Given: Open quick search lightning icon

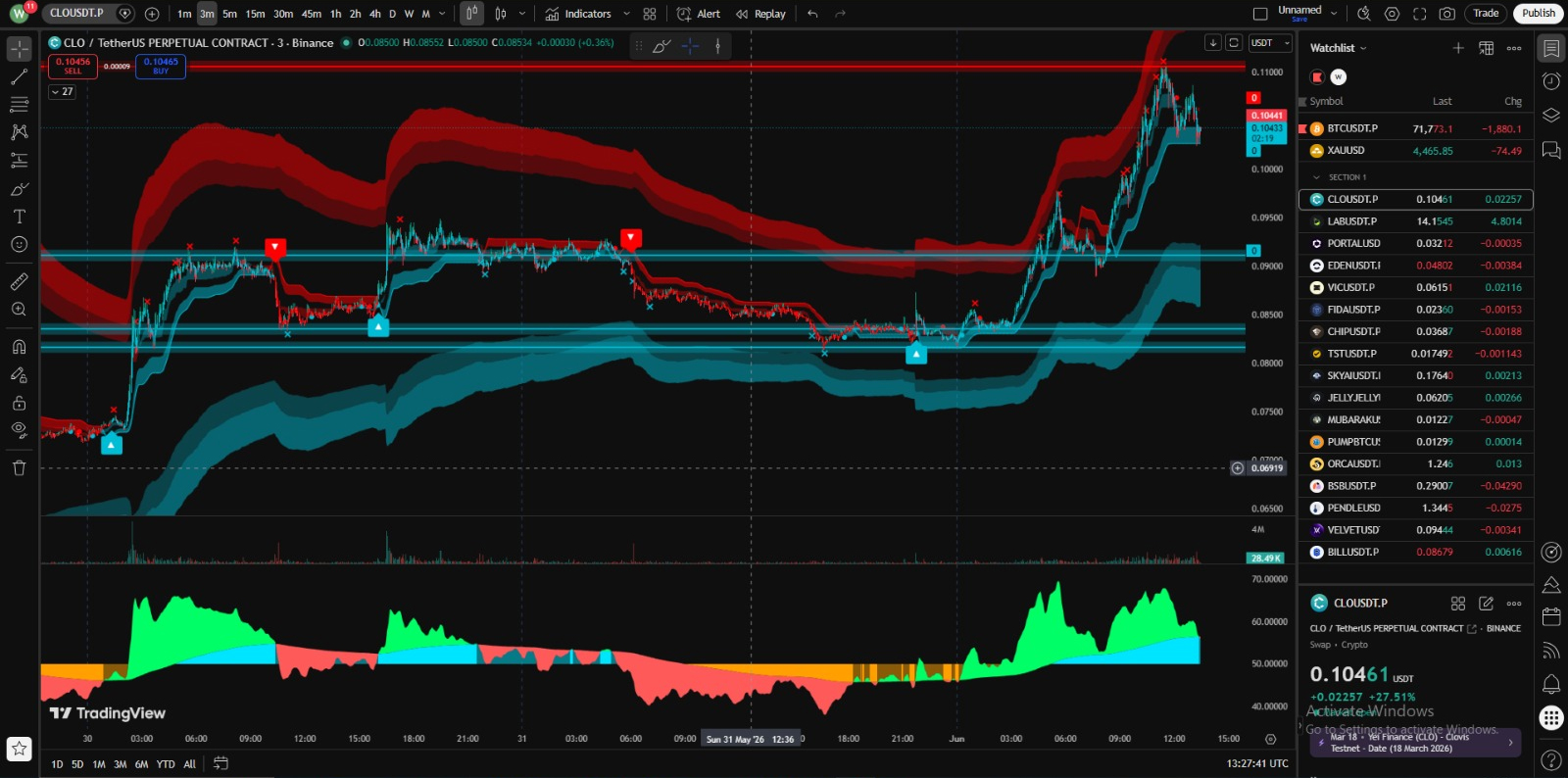Looking at the screenshot, I should click(1363, 14).
